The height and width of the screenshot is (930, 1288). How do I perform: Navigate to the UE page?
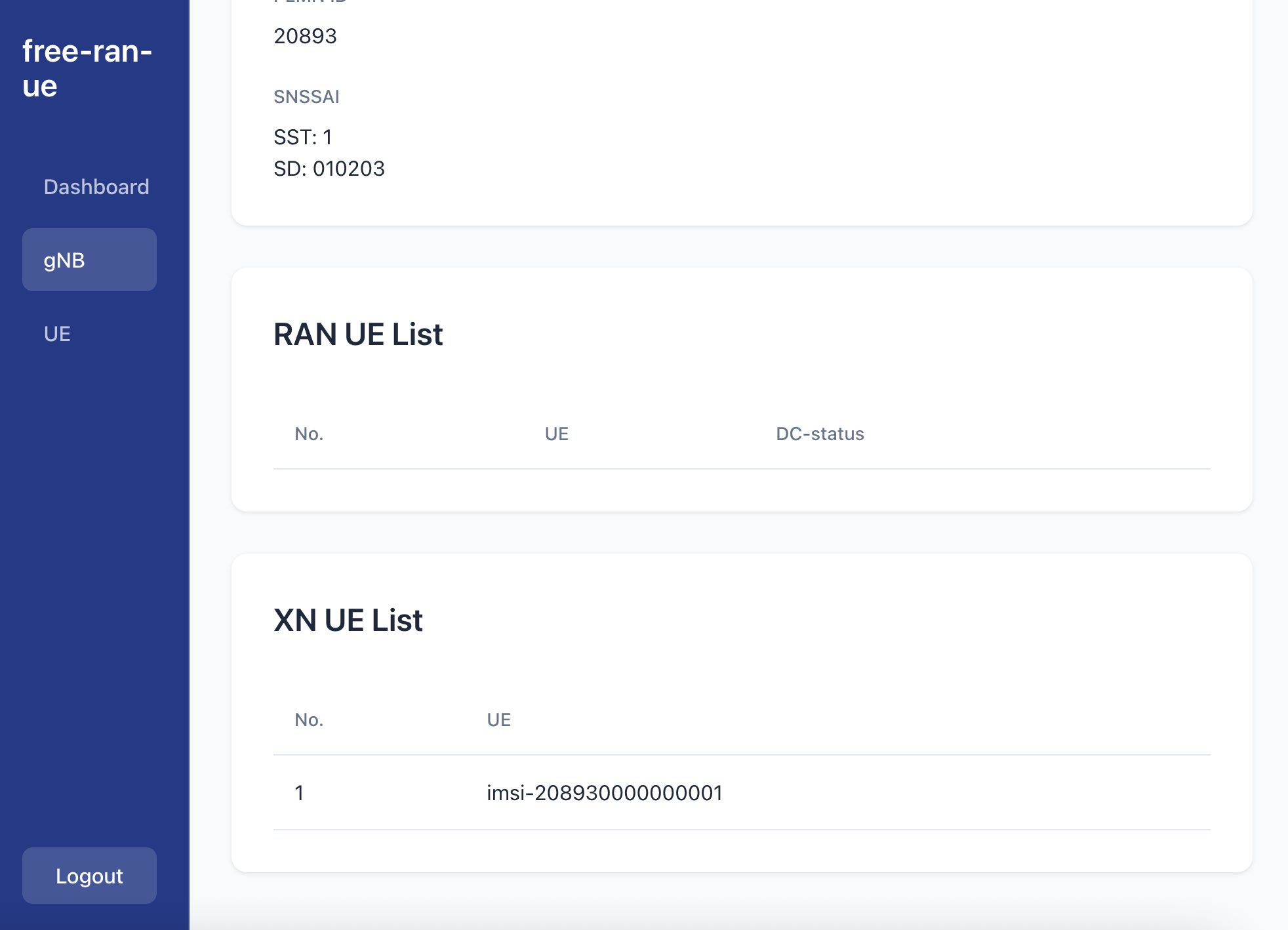(56, 333)
